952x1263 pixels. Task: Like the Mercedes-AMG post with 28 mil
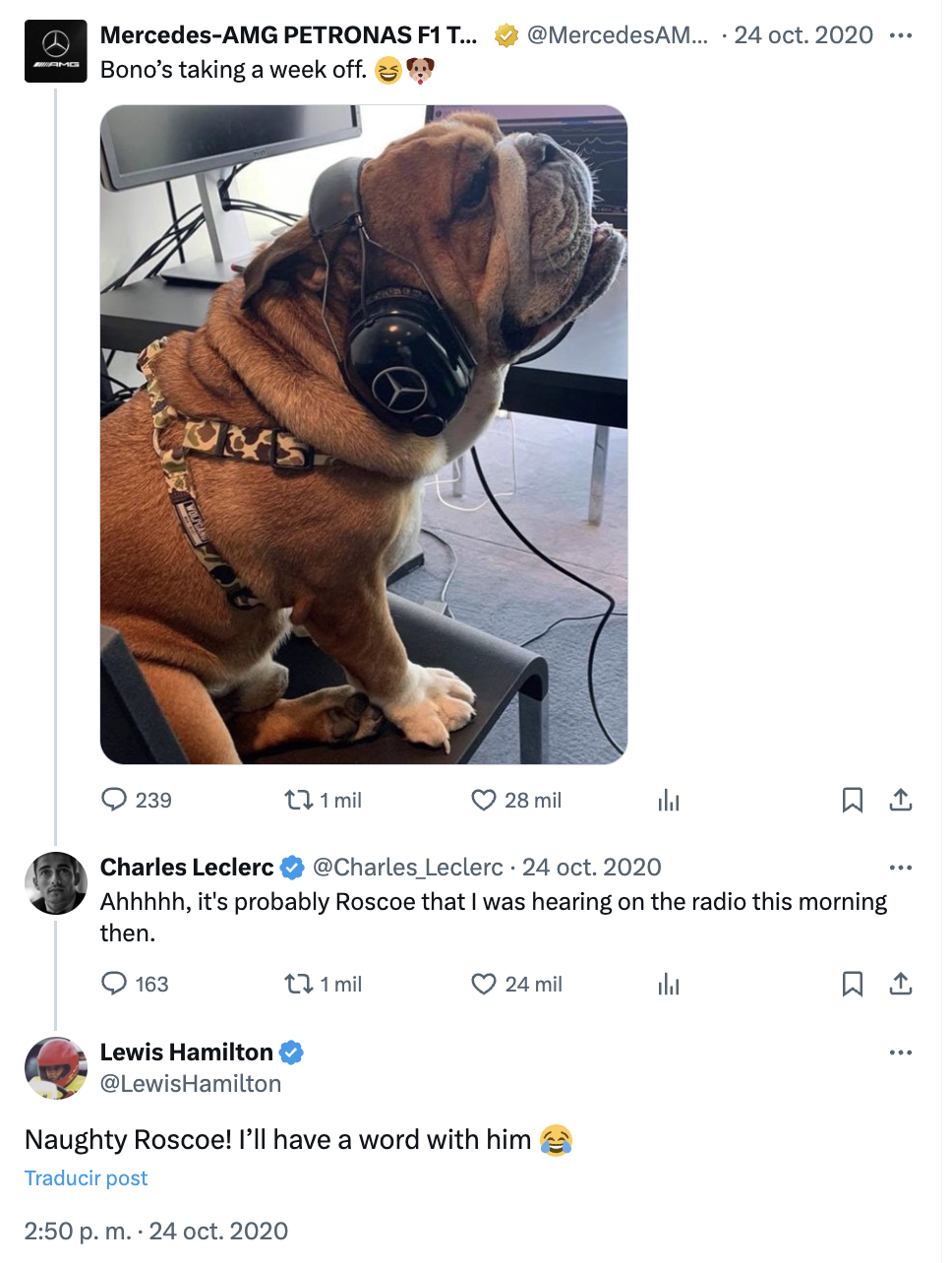484,800
